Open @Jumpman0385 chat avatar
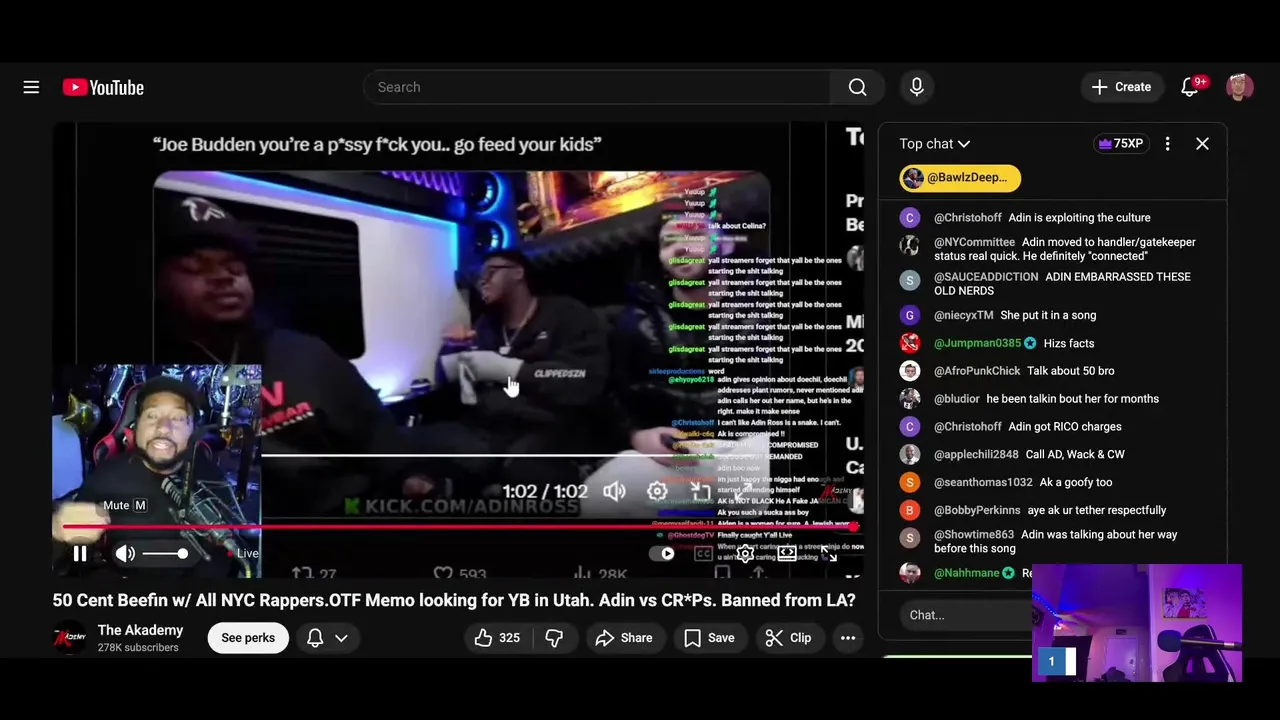Viewport: 1280px width, 720px height. [x=909, y=343]
